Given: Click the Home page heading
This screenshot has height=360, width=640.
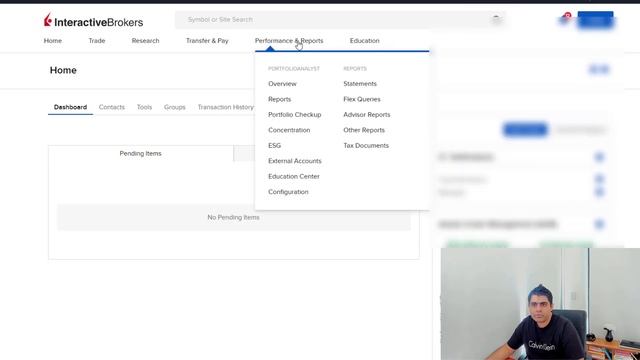Looking at the screenshot, I should (x=63, y=70).
